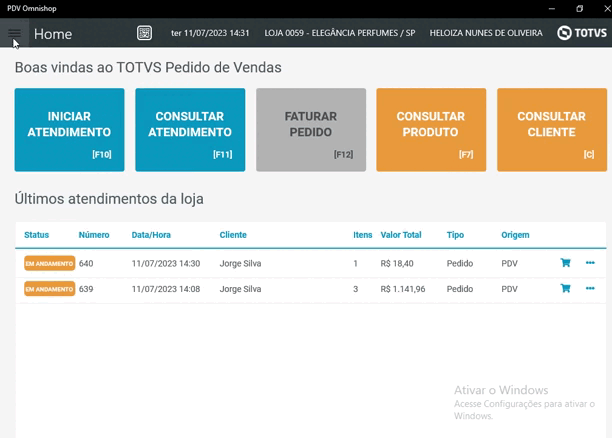This screenshot has width=612, height=438.
Task: Click user name Heloiza Nunes de Oliveira
Action: coord(486,33)
